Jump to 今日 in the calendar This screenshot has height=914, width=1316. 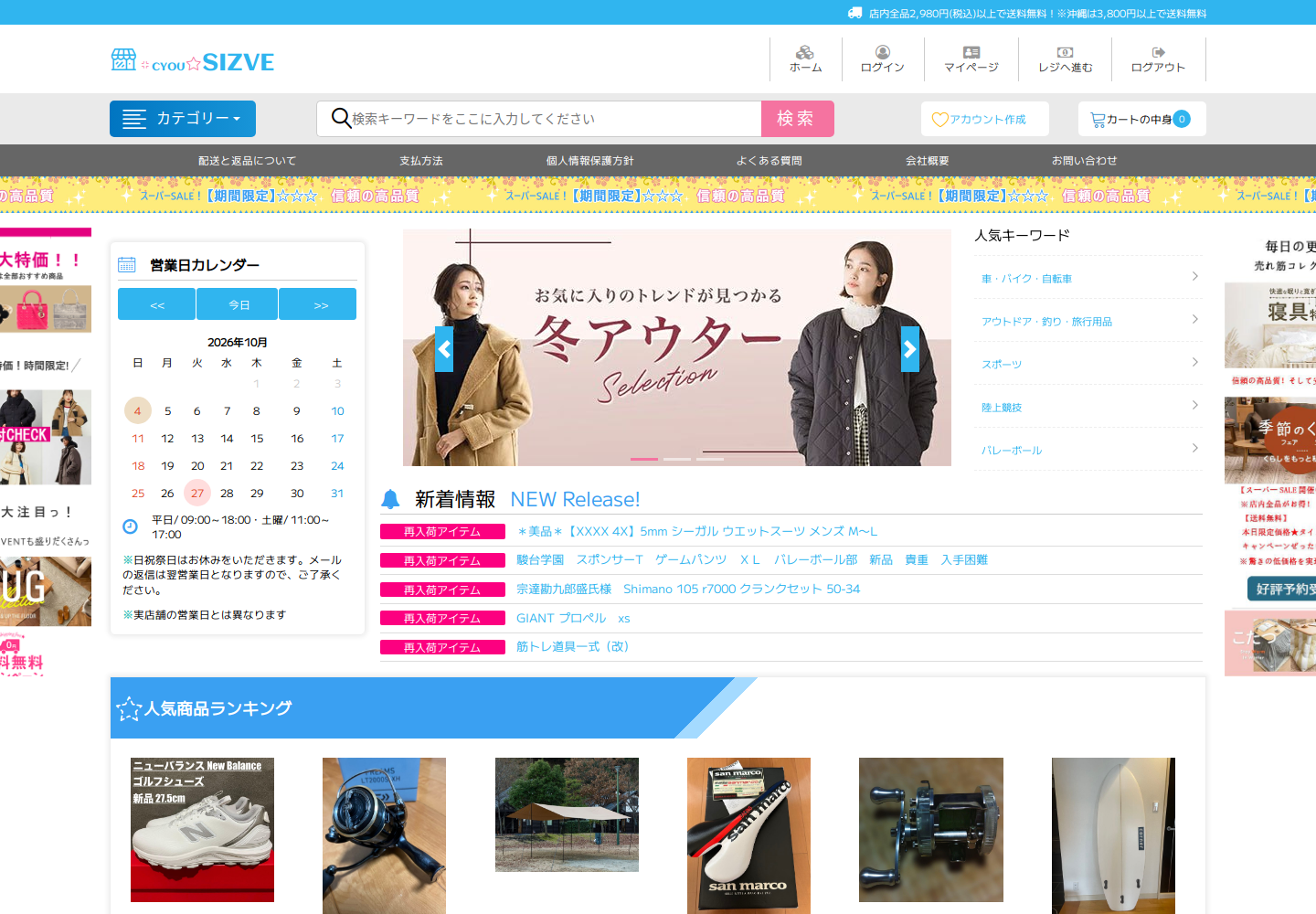(x=238, y=304)
